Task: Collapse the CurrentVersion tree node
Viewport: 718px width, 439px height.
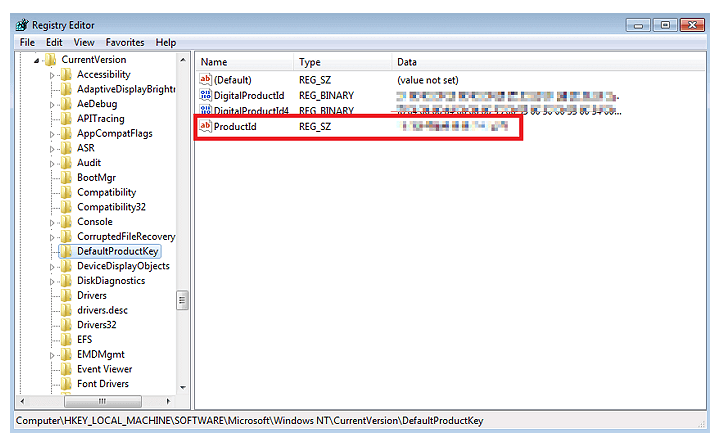Action: pyautogui.click(x=37, y=60)
